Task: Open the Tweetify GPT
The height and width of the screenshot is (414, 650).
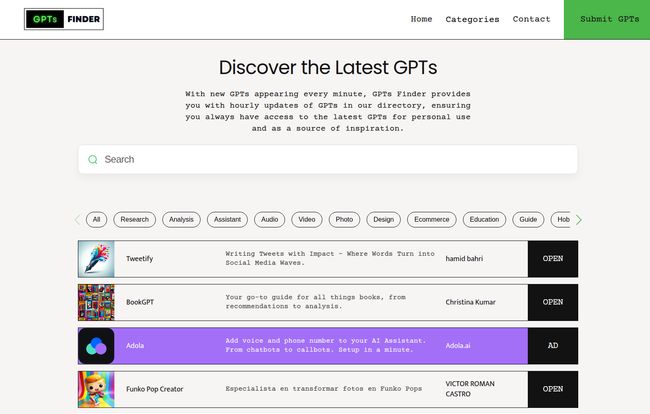Action: 553,259
